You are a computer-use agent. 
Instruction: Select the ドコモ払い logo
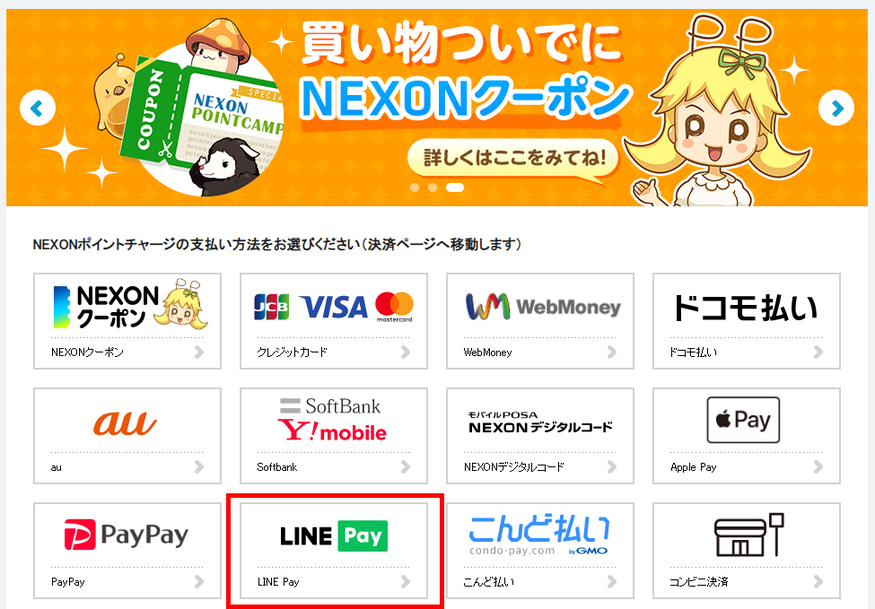tap(745, 308)
